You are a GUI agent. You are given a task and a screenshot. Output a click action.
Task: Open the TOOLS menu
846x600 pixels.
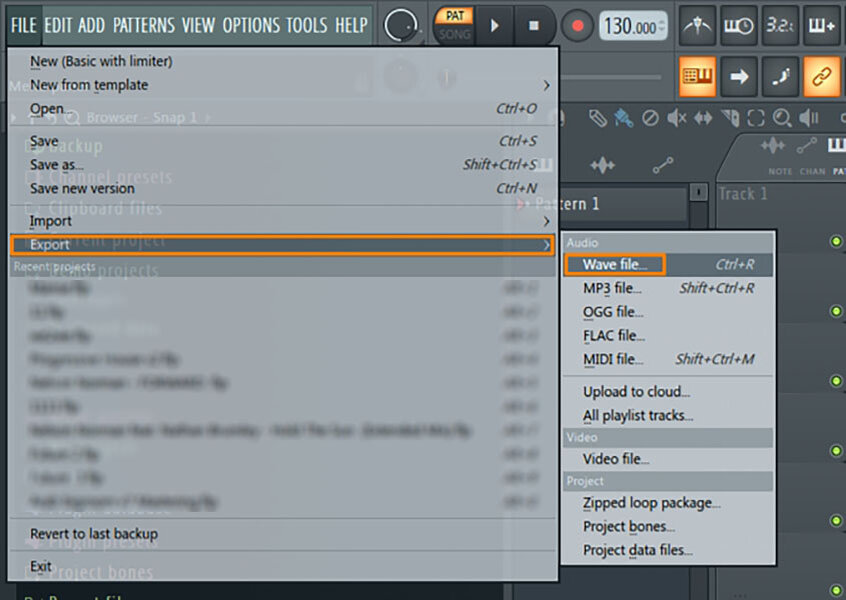click(306, 25)
